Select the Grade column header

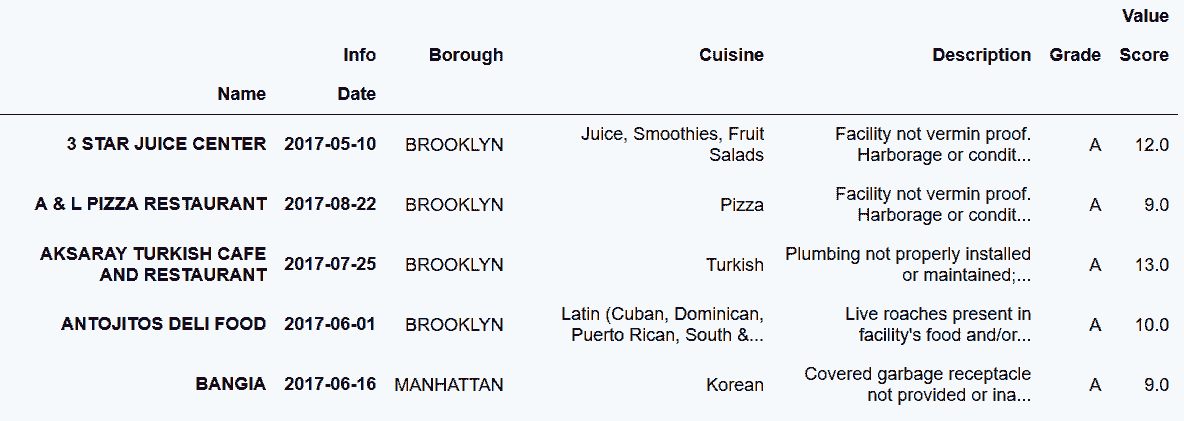click(1075, 55)
